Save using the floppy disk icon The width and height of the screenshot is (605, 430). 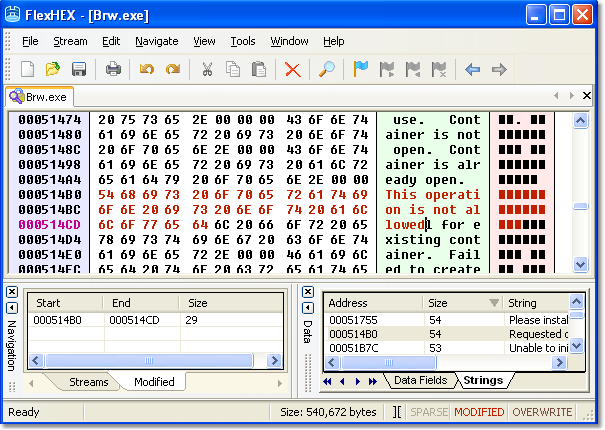click(x=79, y=69)
